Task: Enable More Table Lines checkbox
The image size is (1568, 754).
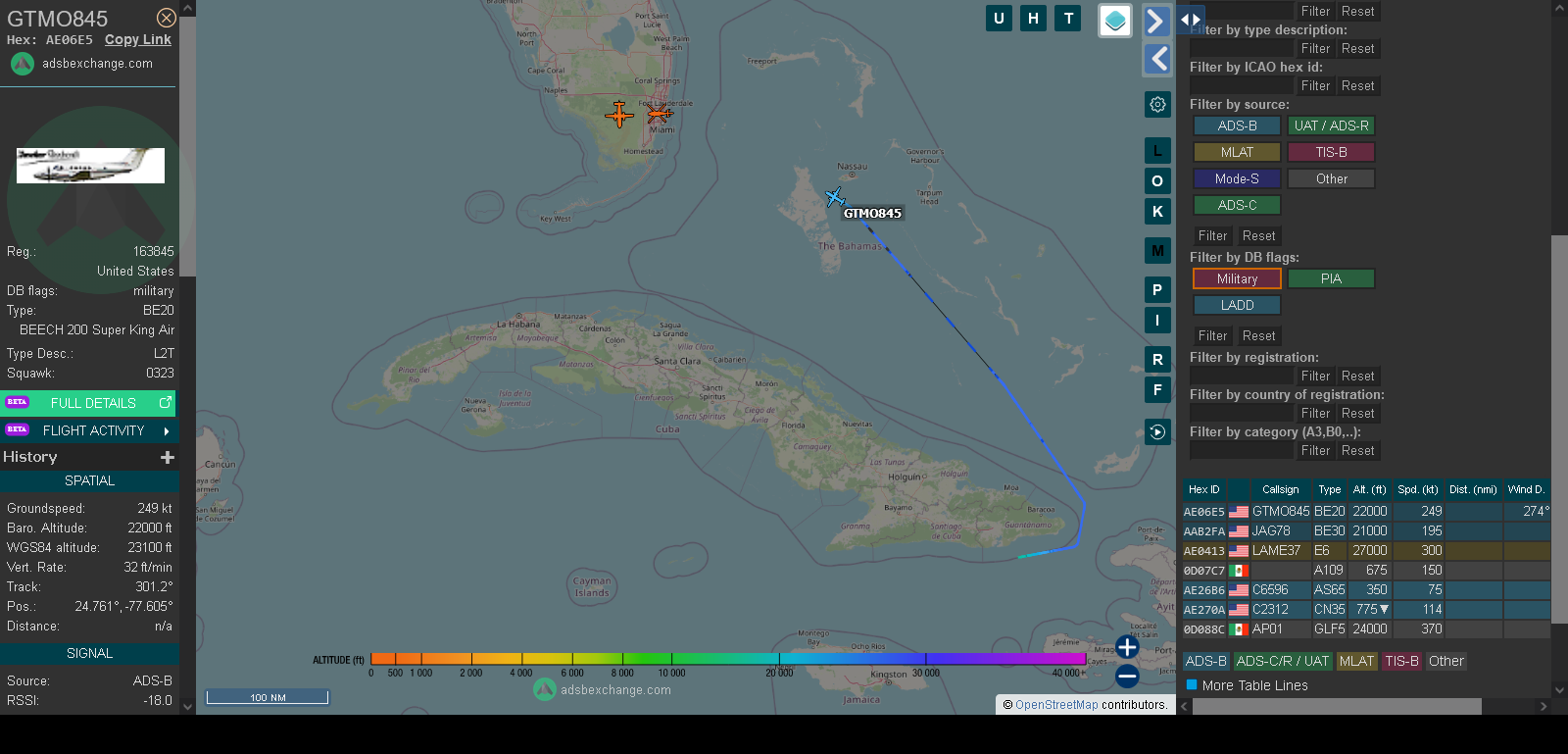Action: pyautogui.click(x=1192, y=685)
